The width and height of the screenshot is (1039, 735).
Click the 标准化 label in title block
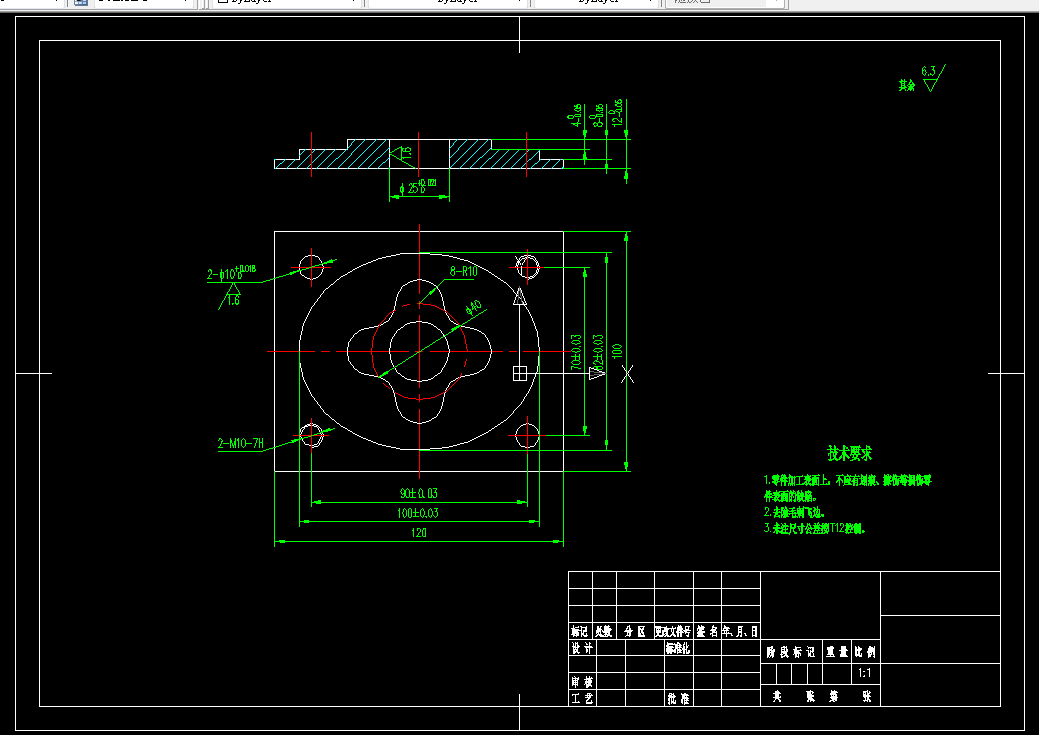tap(678, 648)
